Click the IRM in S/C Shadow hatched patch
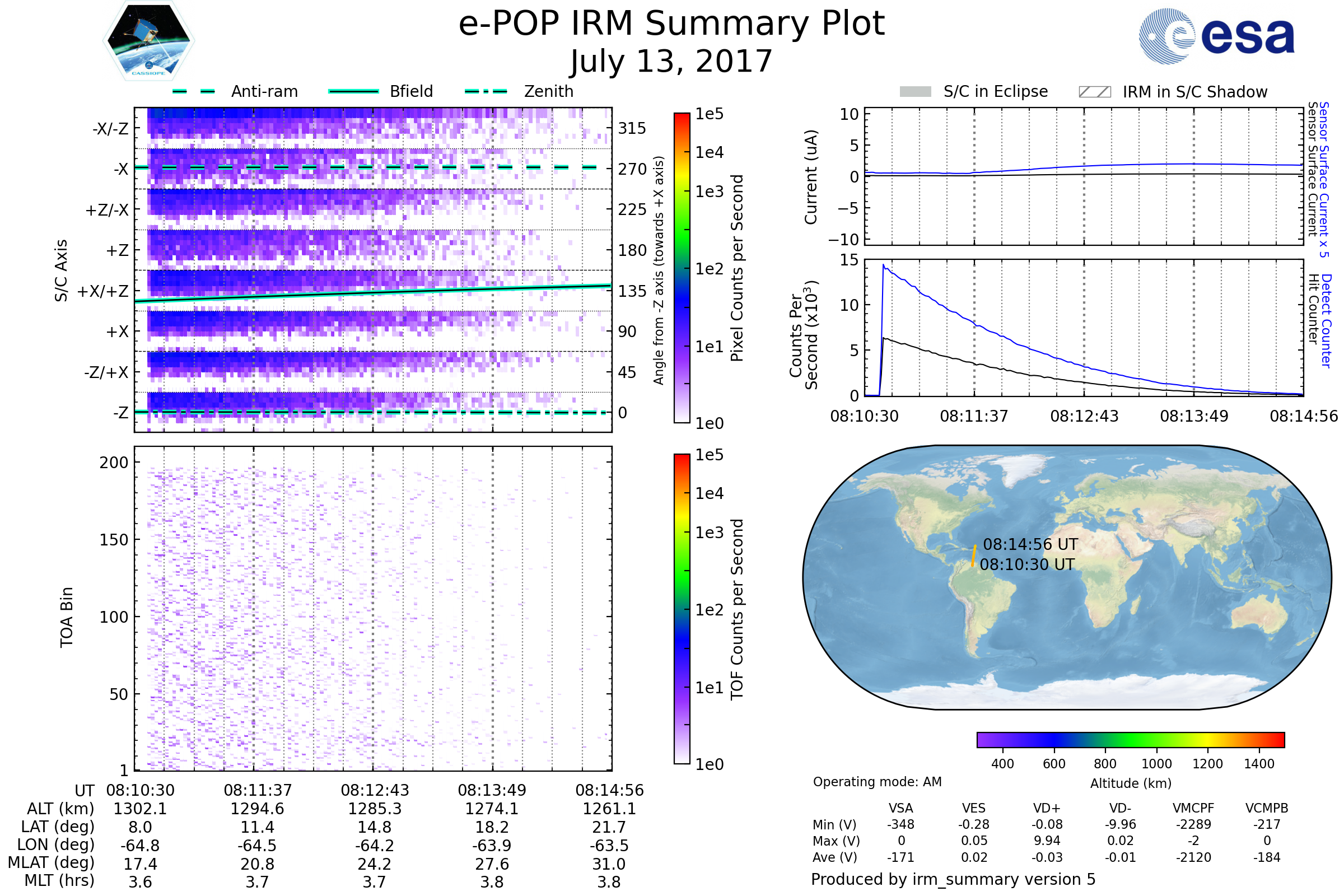The height and width of the screenshot is (896, 1344). coord(1094,92)
